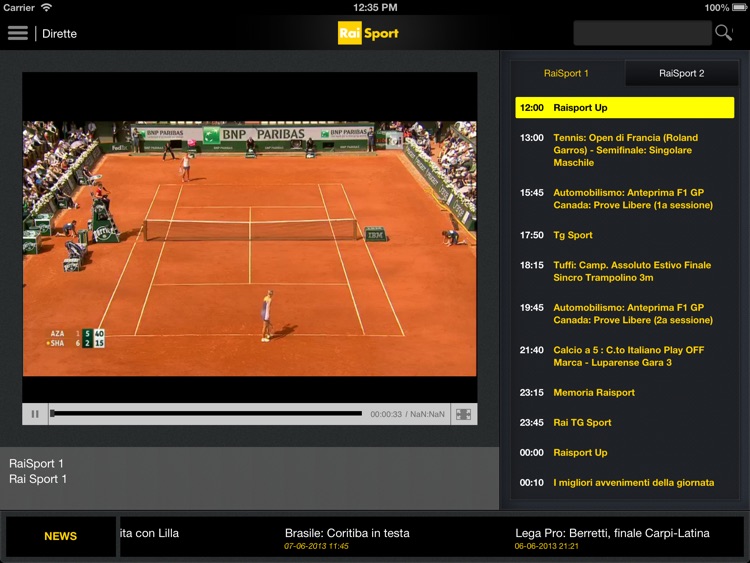Image resolution: width=750 pixels, height=563 pixels.
Task: Open the 12:00 Raisport Up program
Action: (x=624, y=108)
